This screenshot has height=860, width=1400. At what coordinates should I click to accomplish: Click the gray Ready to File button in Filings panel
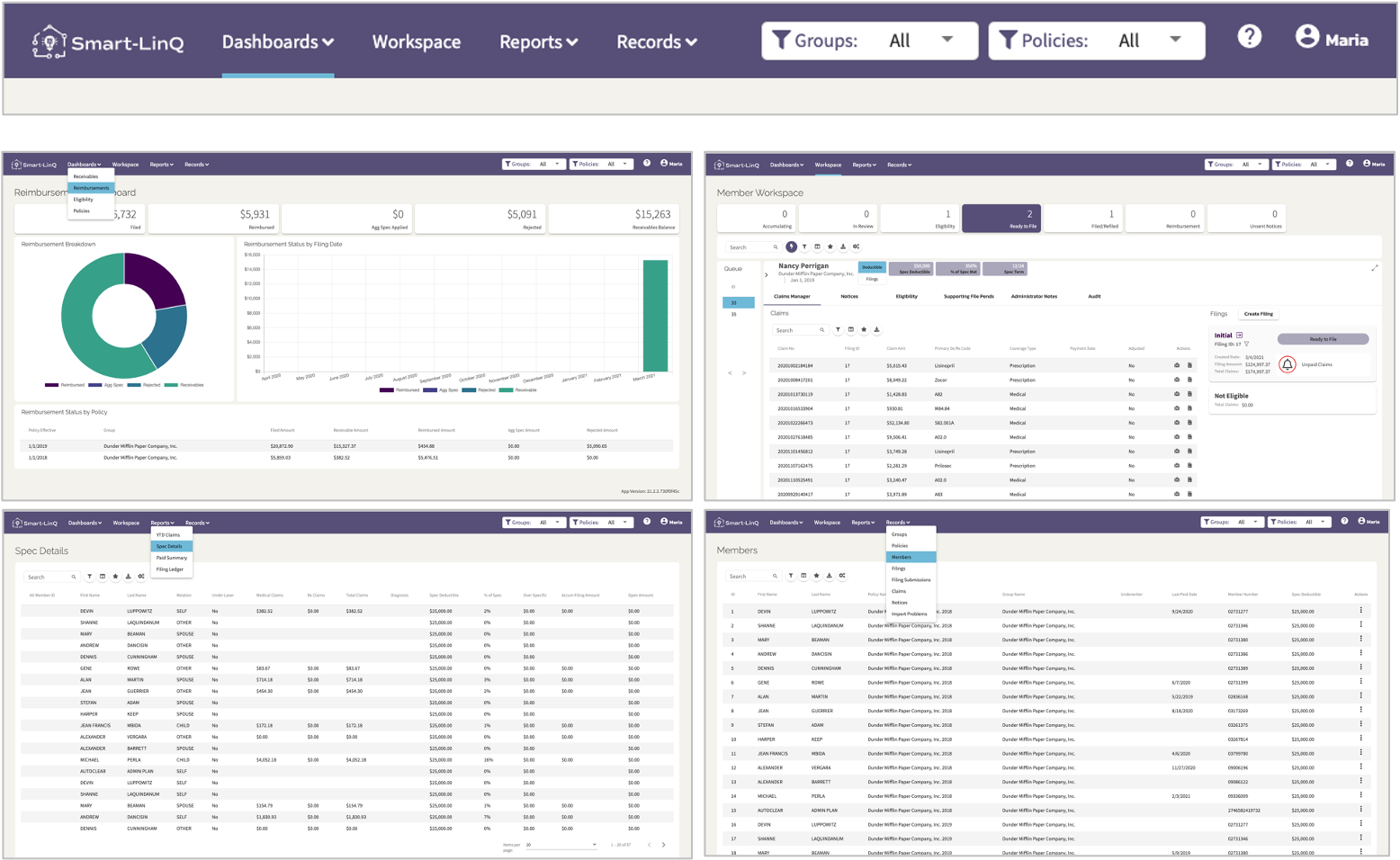pos(1323,339)
